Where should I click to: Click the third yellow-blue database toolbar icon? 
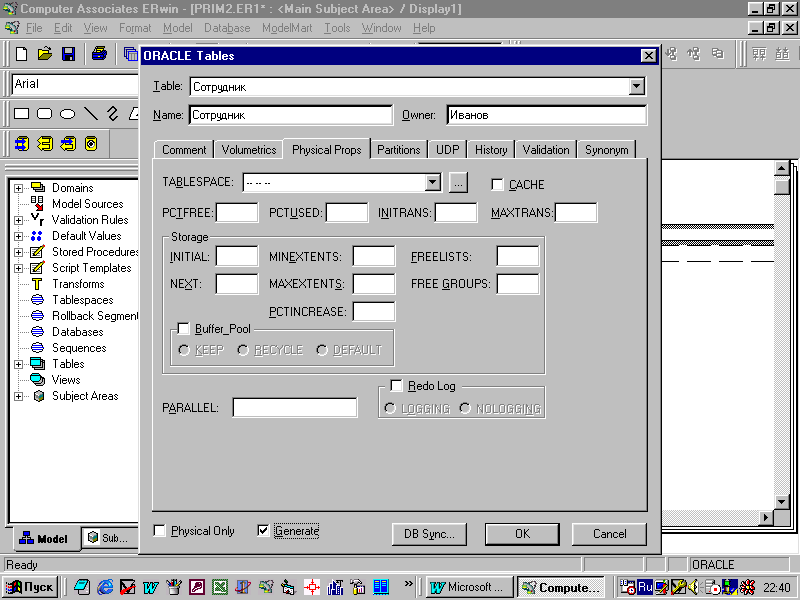68,144
